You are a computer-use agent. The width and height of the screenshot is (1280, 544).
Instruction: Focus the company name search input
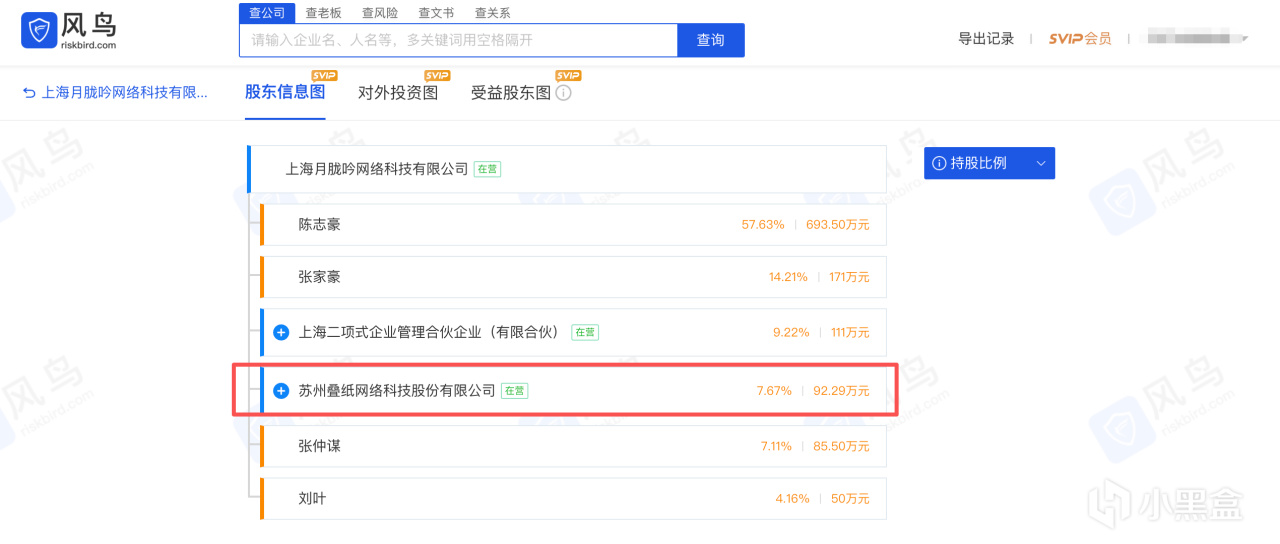click(x=458, y=40)
